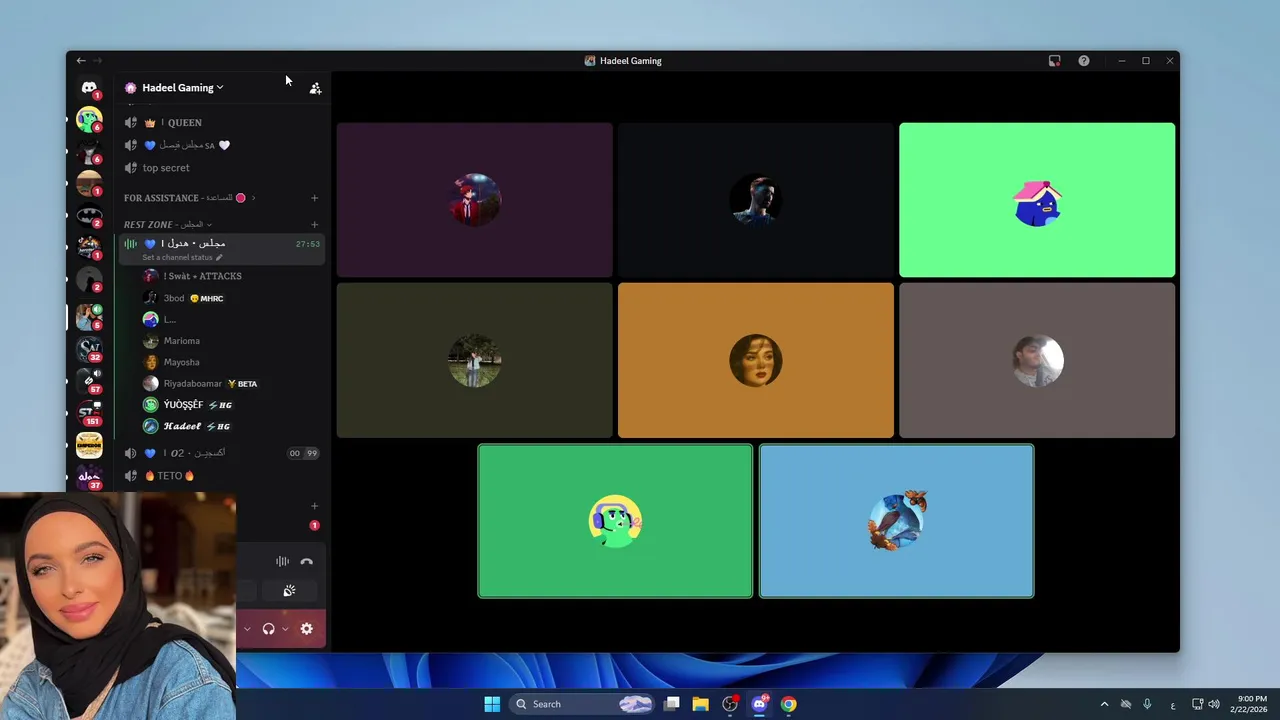Open noise suppression waveform icon
Image resolution: width=1280 pixels, height=720 pixels.
(282, 562)
